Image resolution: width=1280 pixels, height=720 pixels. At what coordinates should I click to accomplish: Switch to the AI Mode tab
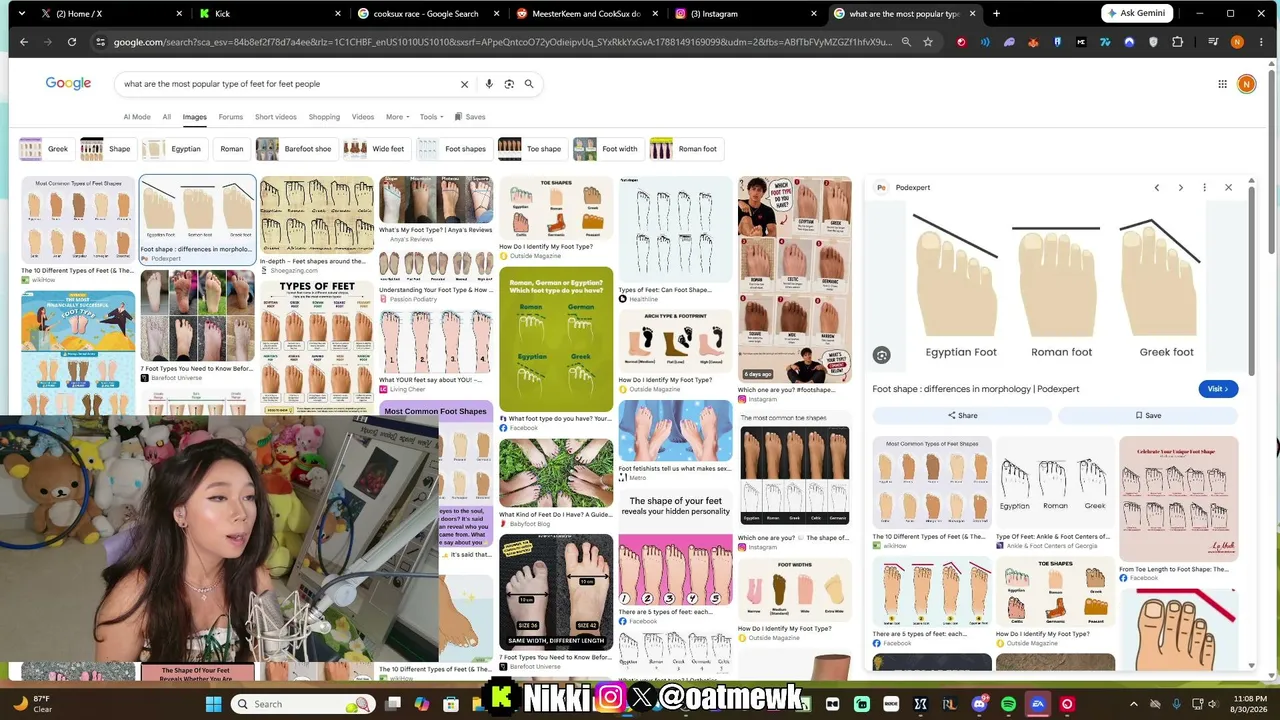point(137,117)
